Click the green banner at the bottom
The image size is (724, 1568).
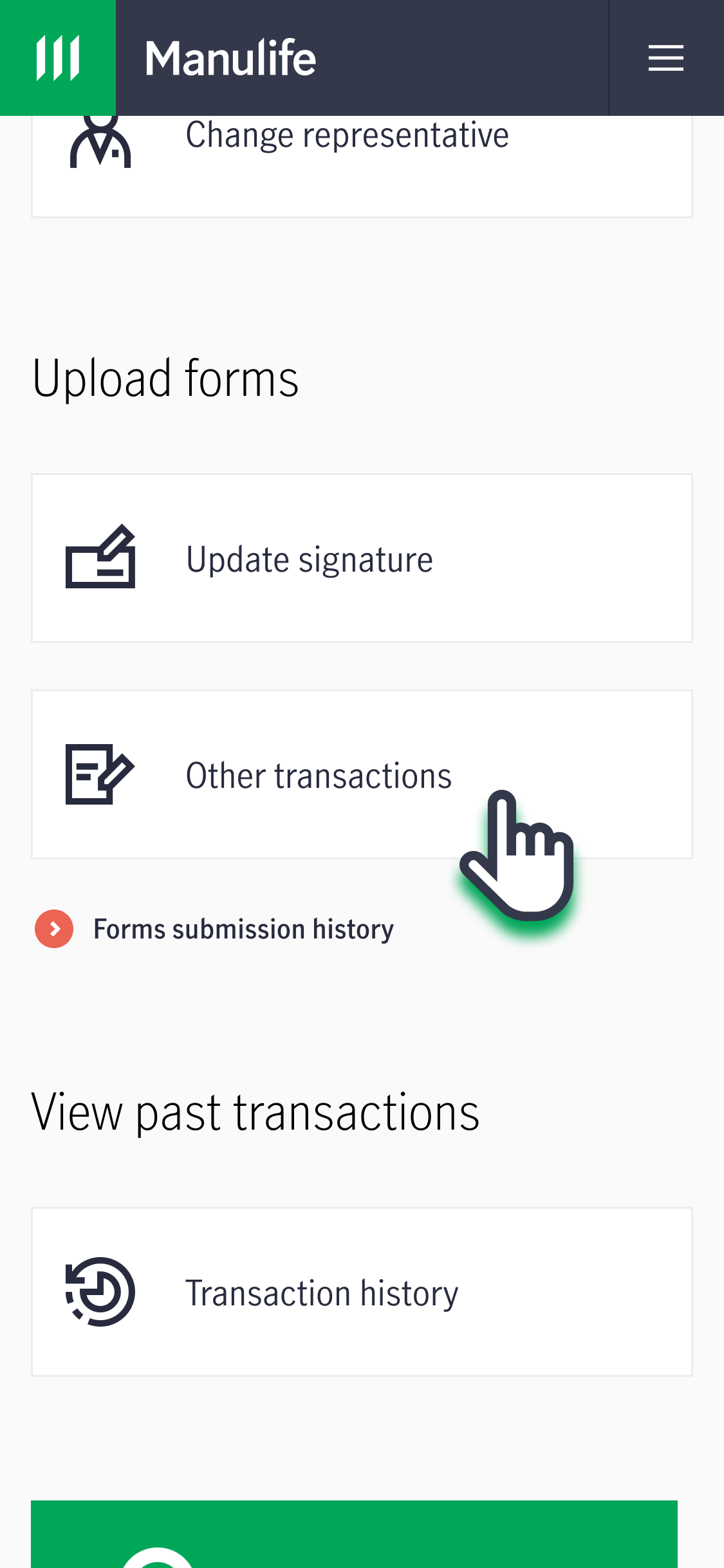click(354, 1534)
